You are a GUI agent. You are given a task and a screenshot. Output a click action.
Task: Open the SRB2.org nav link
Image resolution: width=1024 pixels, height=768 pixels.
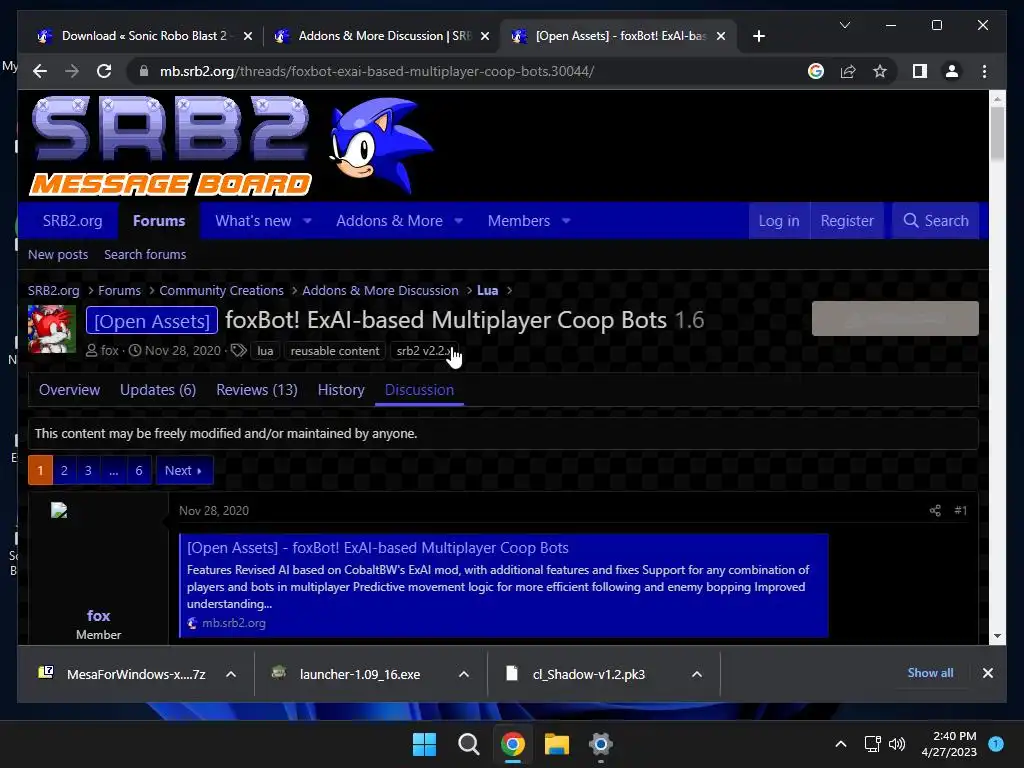click(x=72, y=221)
